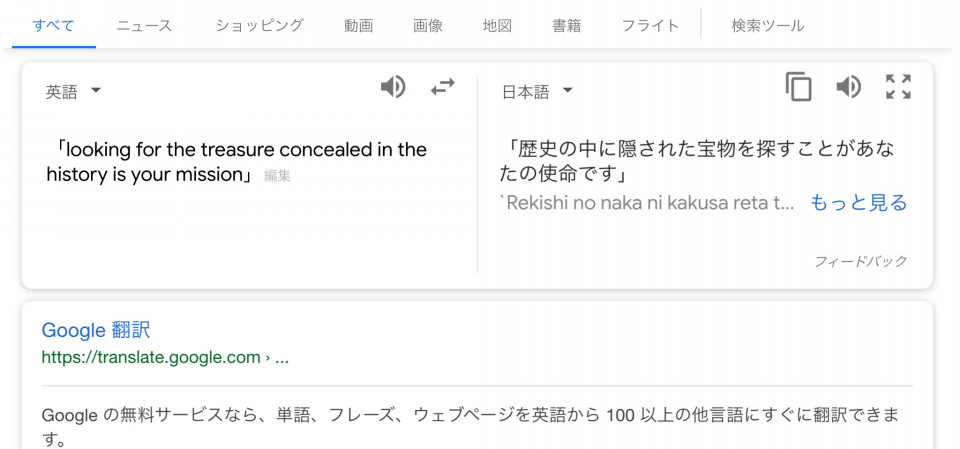Image resolution: width=960 pixels, height=449 pixels.
Task: Select the フライト tab
Action: (x=650, y=26)
